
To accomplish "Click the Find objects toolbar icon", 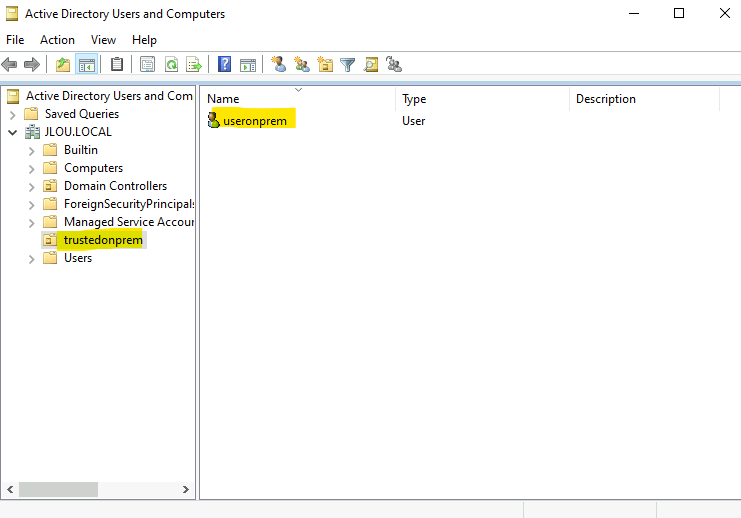I will coord(371,64).
